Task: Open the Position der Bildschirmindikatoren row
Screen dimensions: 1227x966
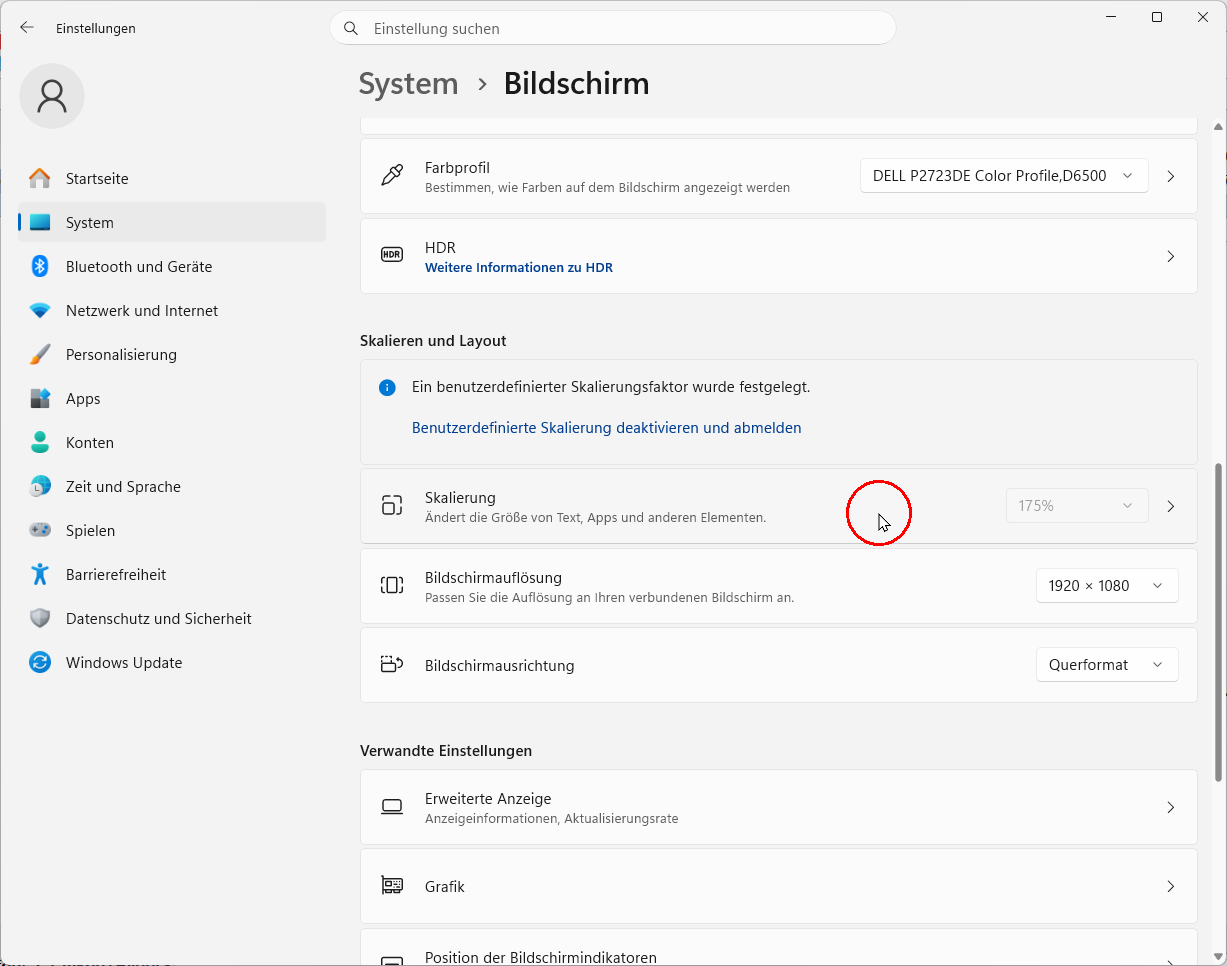Action: [778, 947]
